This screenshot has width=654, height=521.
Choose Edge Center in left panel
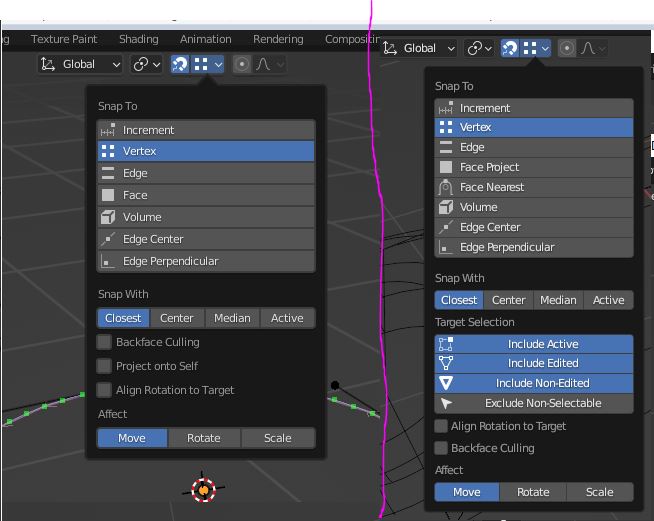[206, 239]
